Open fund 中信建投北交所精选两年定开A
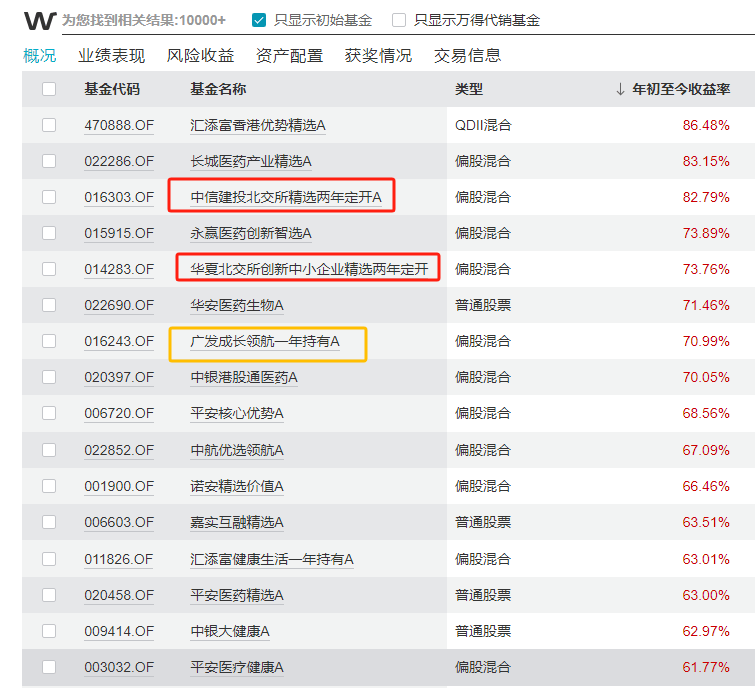Screen dimensions: 755x688 coord(286,197)
